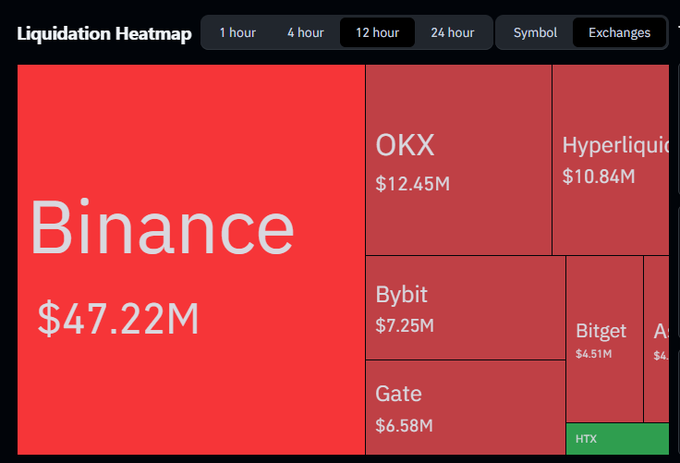The height and width of the screenshot is (463, 680).
Task: Click the $47.22M Binance value
Action: (x=118, y=319)
